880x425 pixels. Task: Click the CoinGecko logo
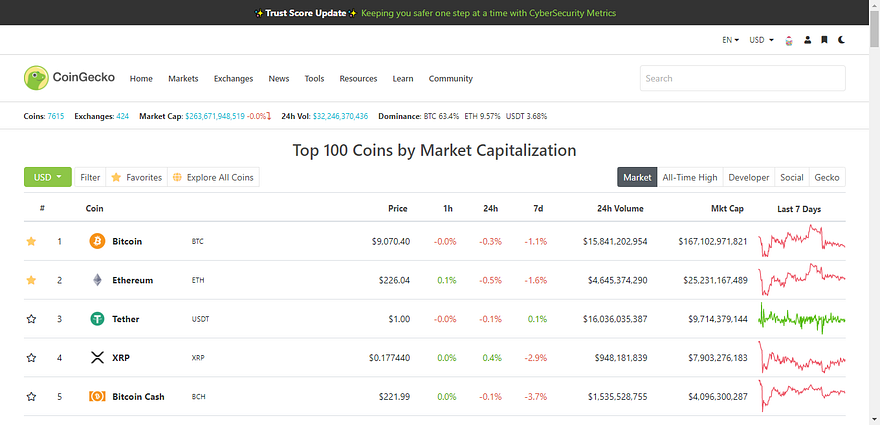[68, 78]
